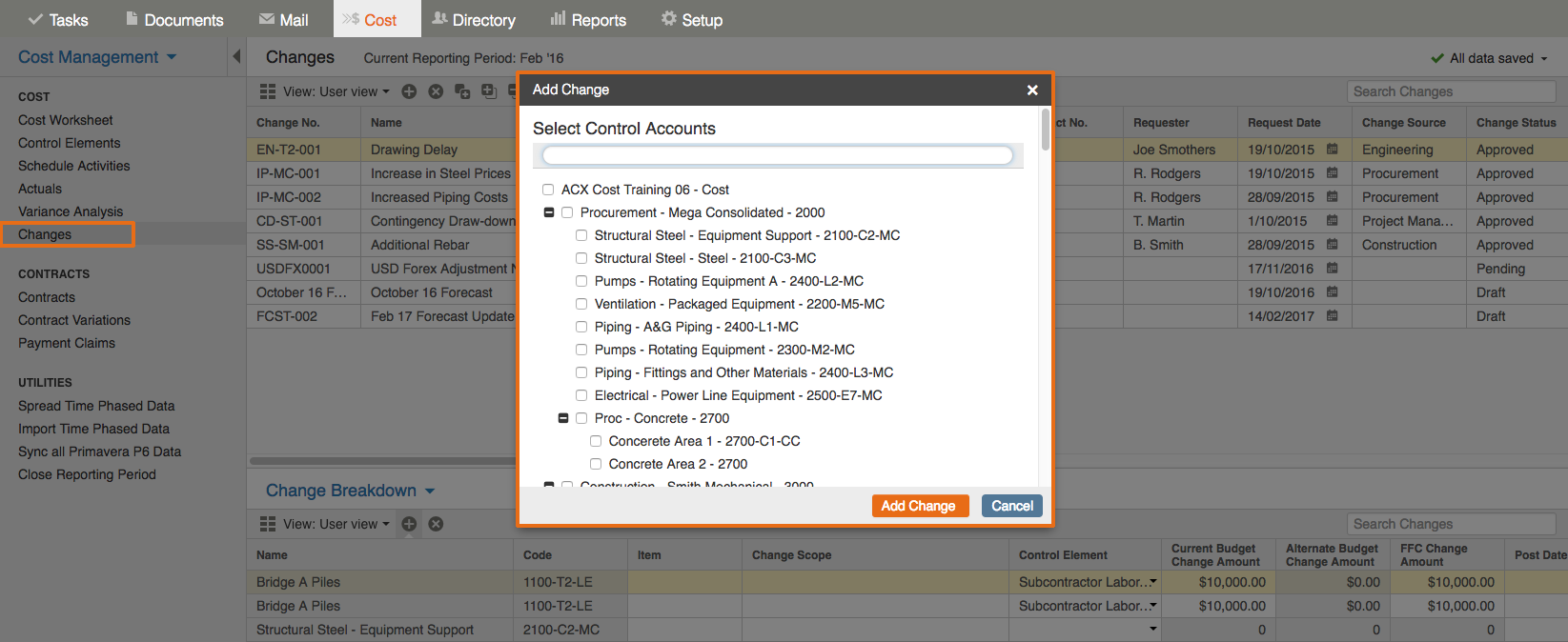Click the Select Control Accounts search field

coord(777,155)
